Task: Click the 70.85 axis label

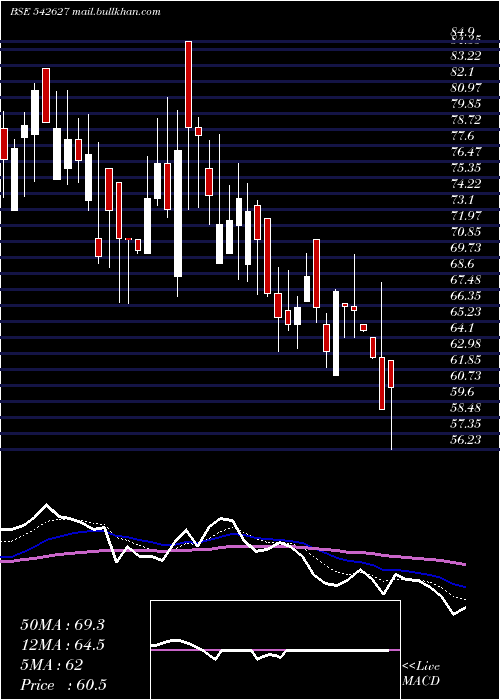Action: [x=466, y=232]
